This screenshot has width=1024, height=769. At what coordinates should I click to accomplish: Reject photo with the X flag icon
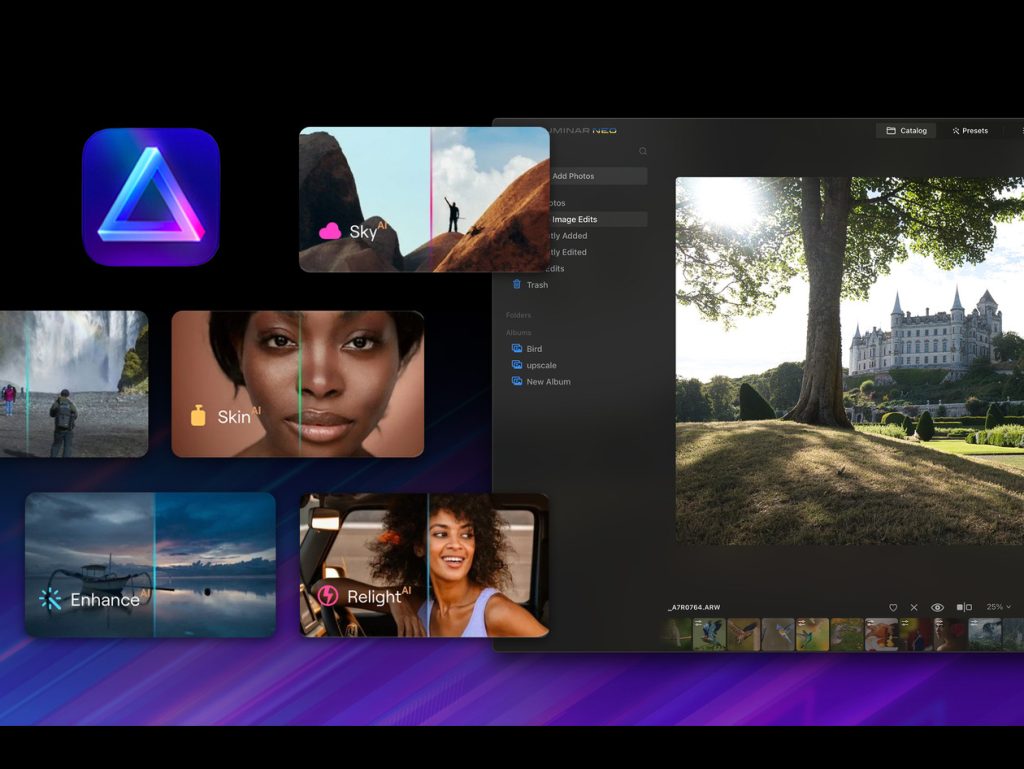tap(914, 608)
